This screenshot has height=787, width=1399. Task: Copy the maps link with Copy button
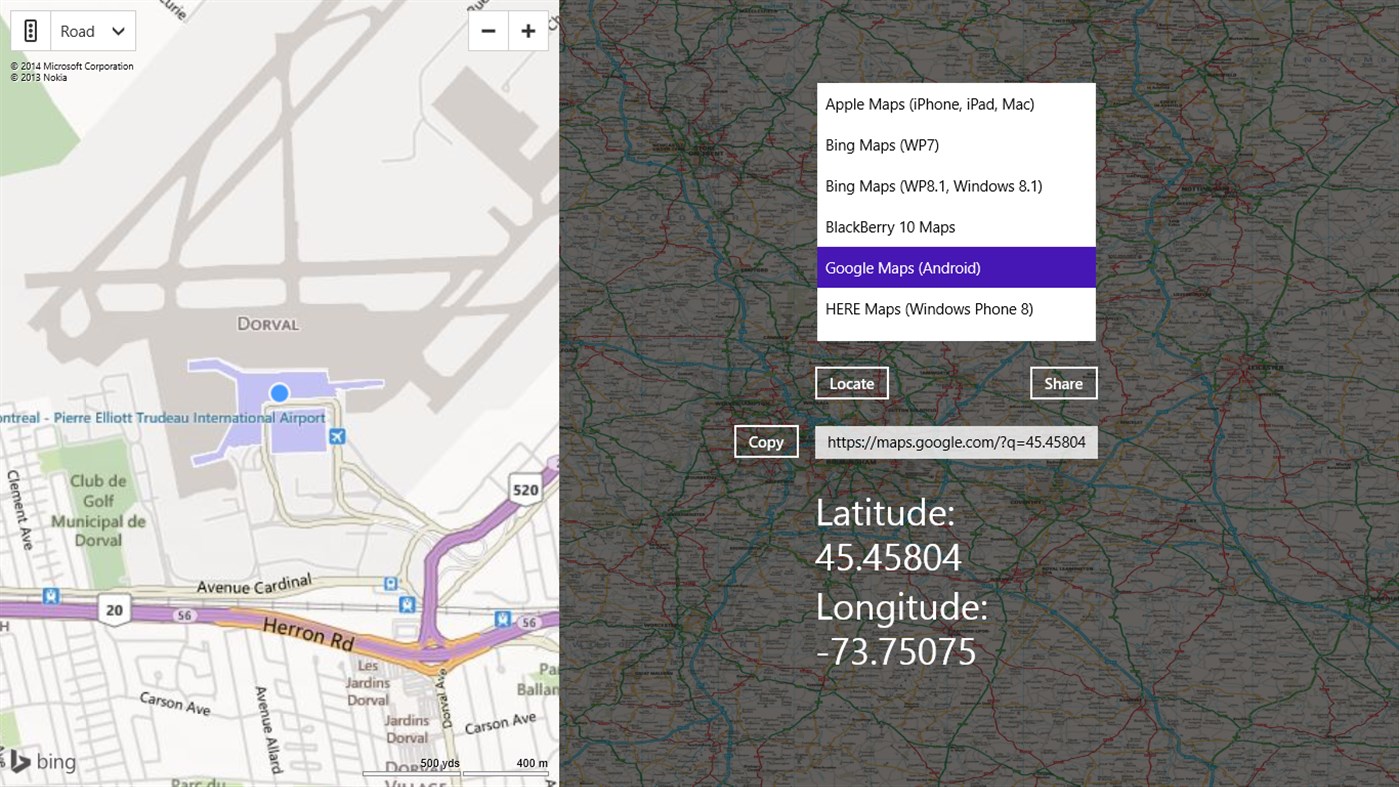tap(765, 441)
